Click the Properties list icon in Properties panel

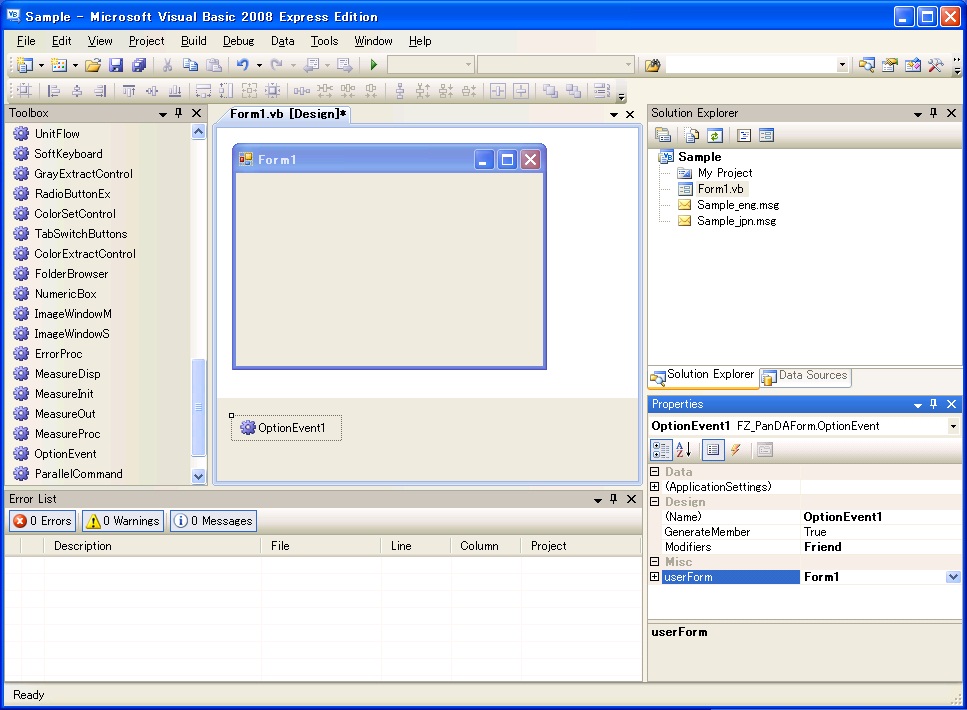click(713, 450)
